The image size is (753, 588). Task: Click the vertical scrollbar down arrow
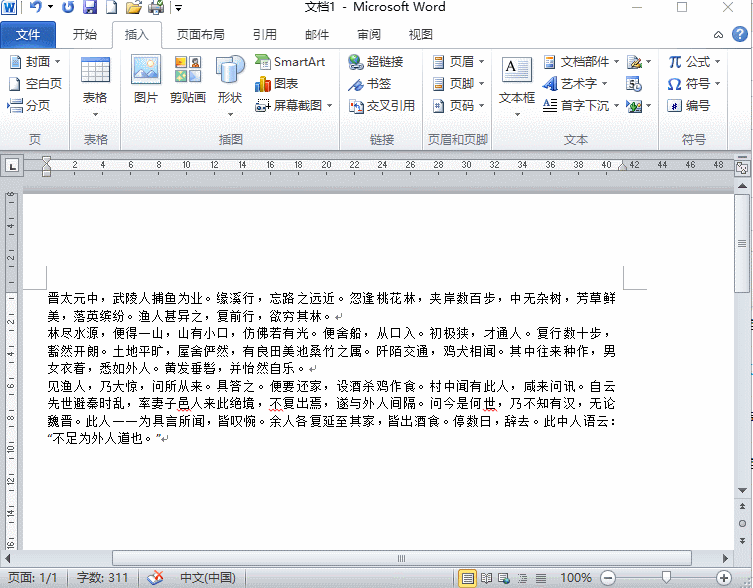click(x=742, y=490)
